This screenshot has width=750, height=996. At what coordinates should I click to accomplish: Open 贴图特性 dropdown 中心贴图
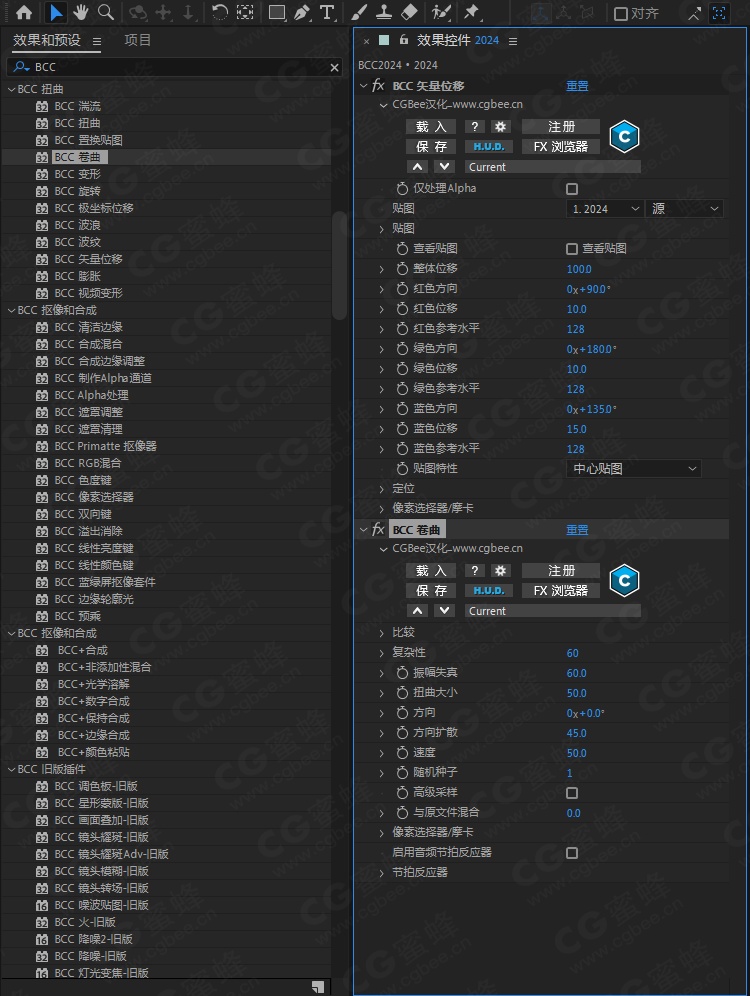[x=633, y=469]
